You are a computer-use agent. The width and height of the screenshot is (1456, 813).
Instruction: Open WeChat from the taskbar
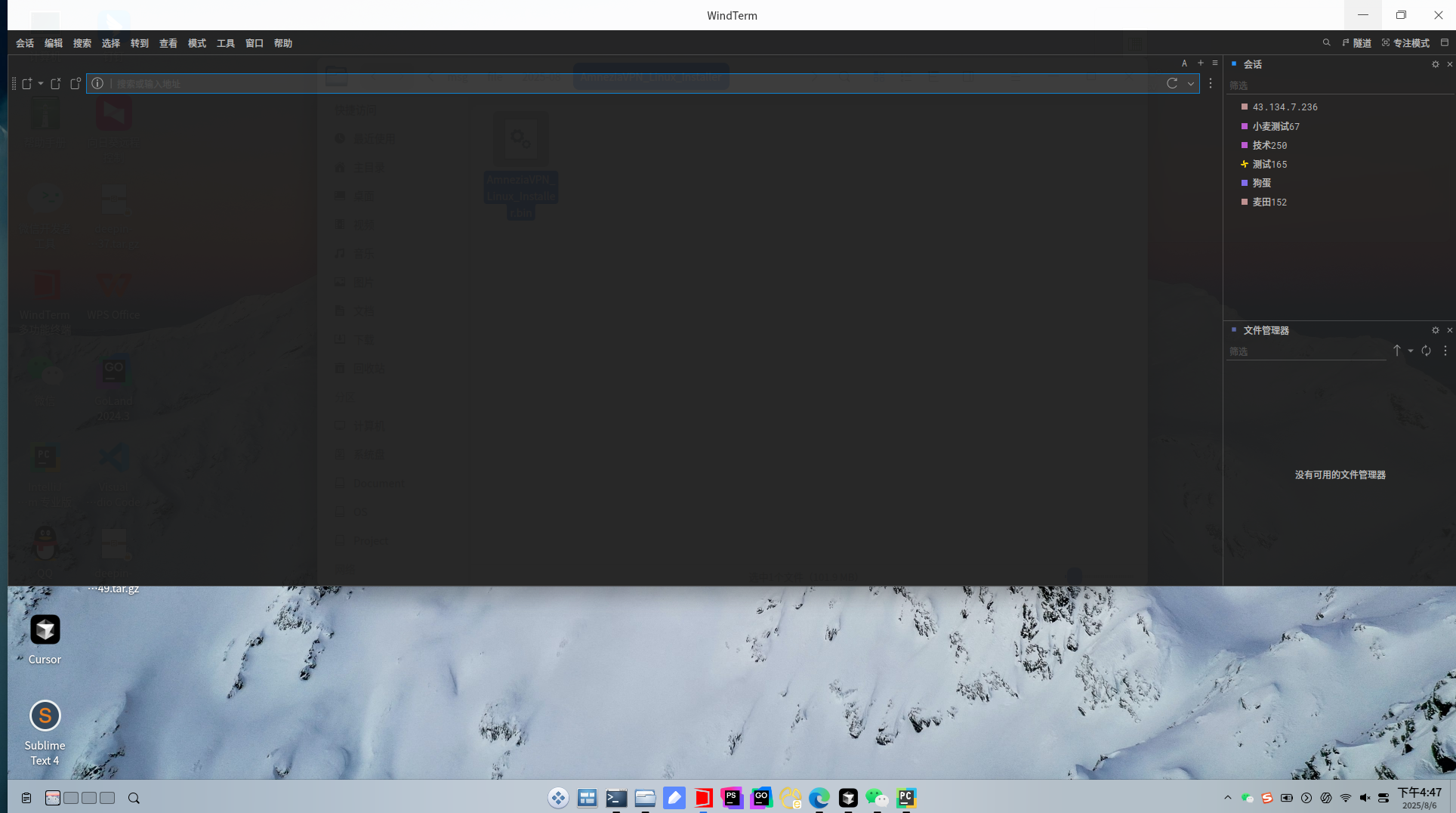click(877, 798)
